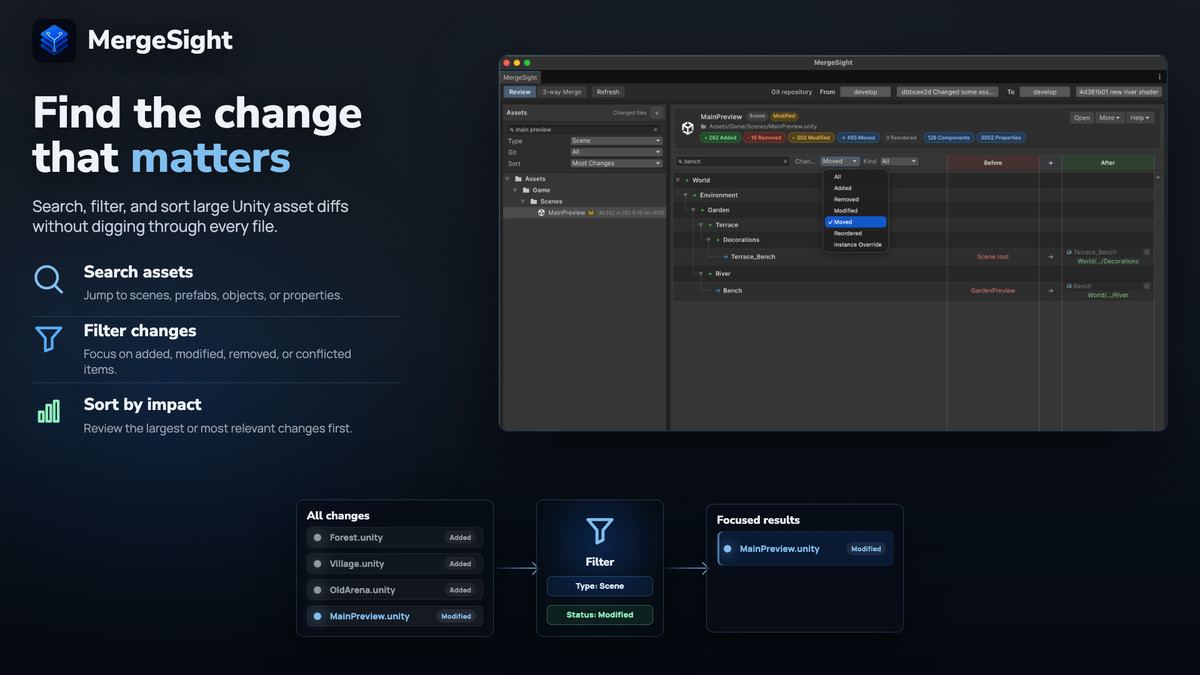Click the circle icon right of Terrace_Bench After cell
The width and height of the screenshot is (1200, 675).
click(x=1147, y=252)
